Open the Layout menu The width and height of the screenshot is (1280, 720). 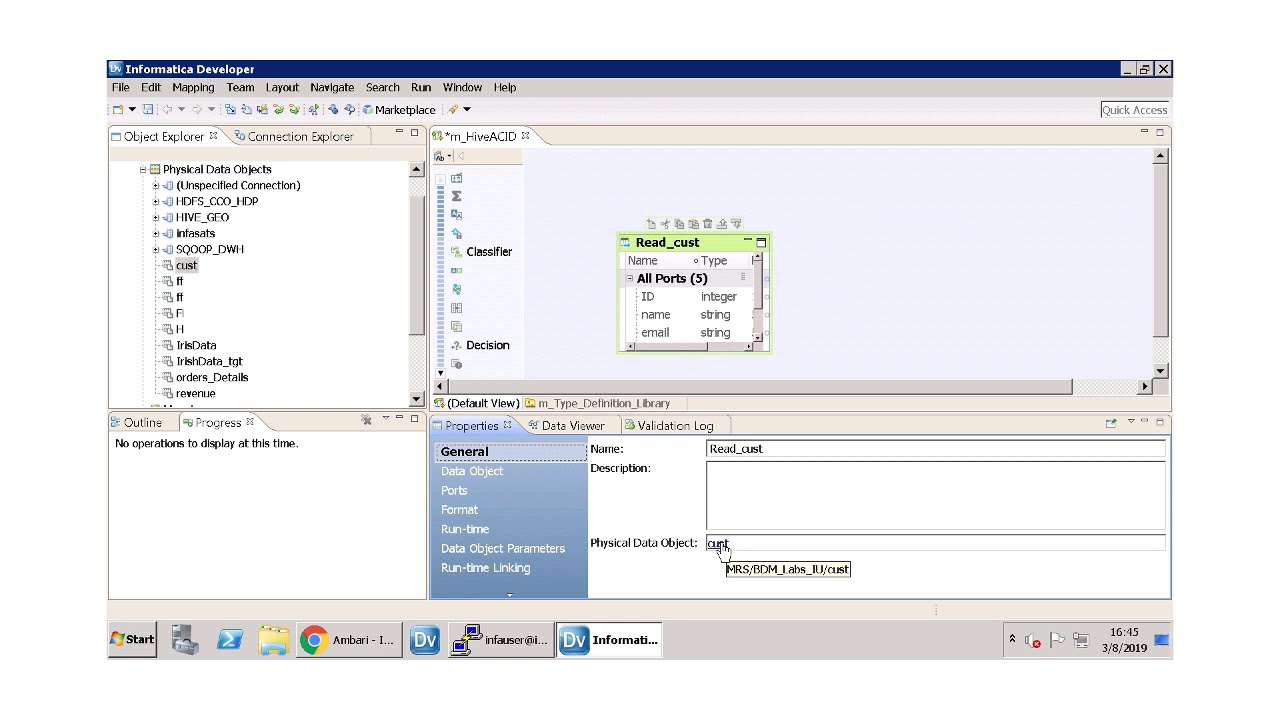click(x=282, y=87)
